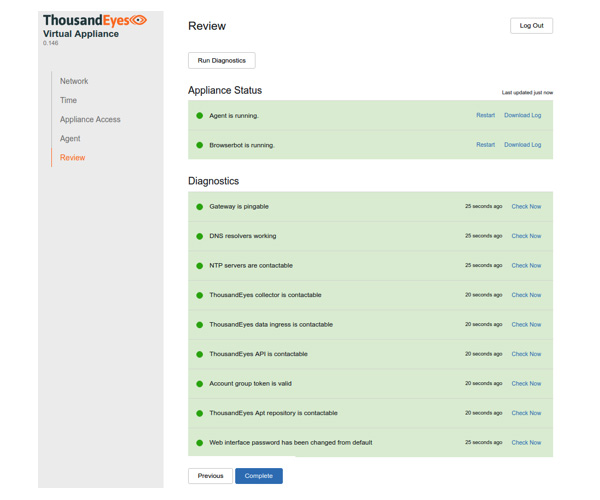Log out of the virtual appliance
Screen dimensions: 600x500
coord(531,26)
